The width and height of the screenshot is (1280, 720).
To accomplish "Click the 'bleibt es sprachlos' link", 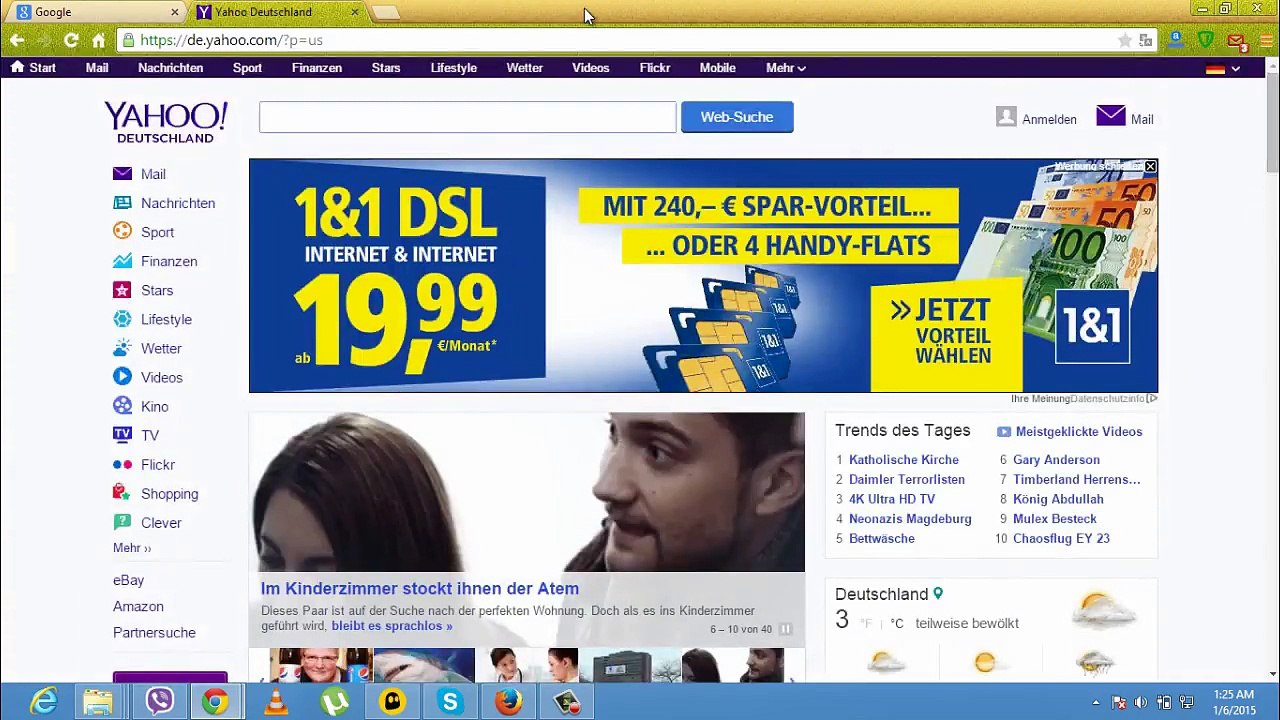I will [x=392, y=626].
